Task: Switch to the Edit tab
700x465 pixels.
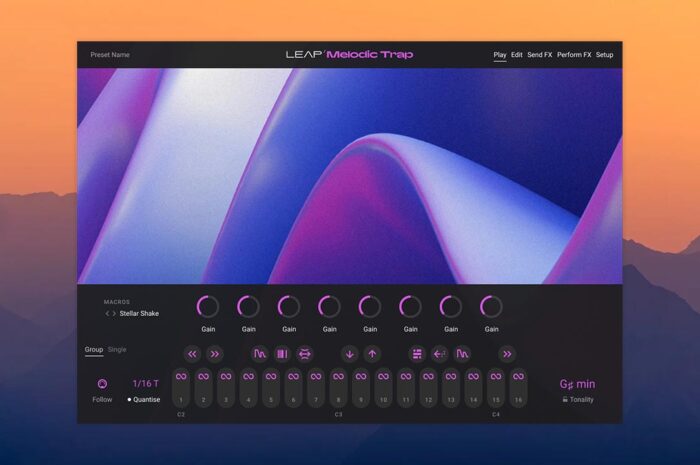Action: 517,55
